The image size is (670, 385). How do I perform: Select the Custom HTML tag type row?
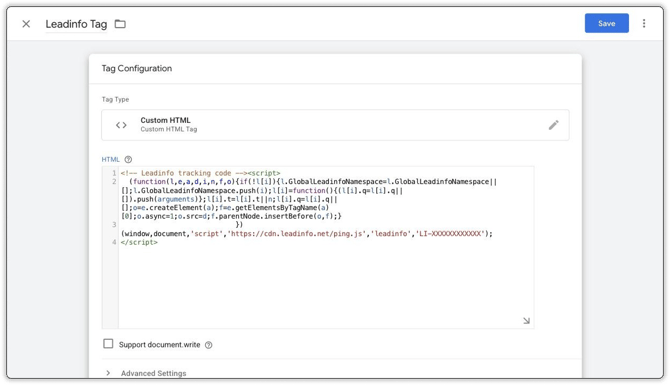click(335, 125)
